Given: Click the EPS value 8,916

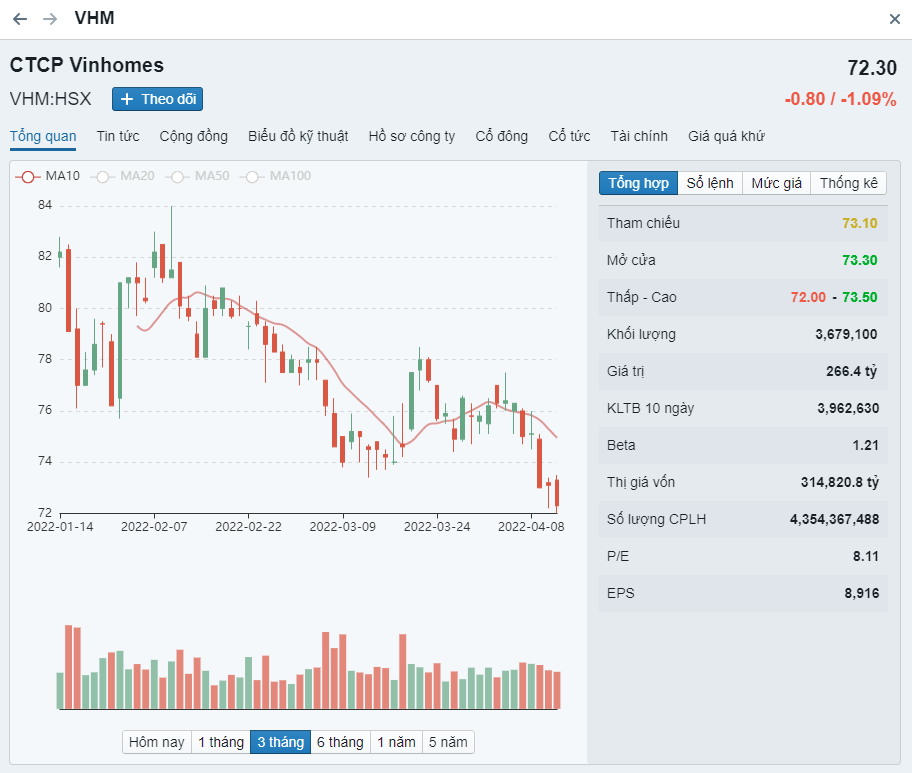Looking at the screenshot, I should pyautogui.click(x=861, y=593).
